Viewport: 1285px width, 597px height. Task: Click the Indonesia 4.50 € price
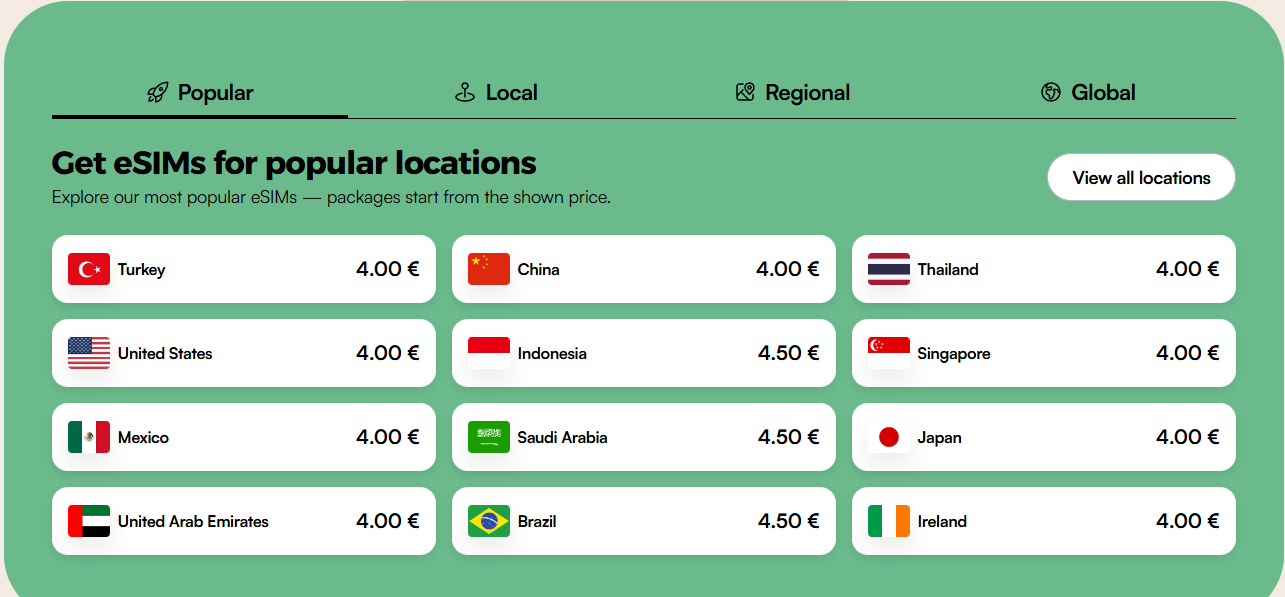pyautogui.click(x=788, y=353)
